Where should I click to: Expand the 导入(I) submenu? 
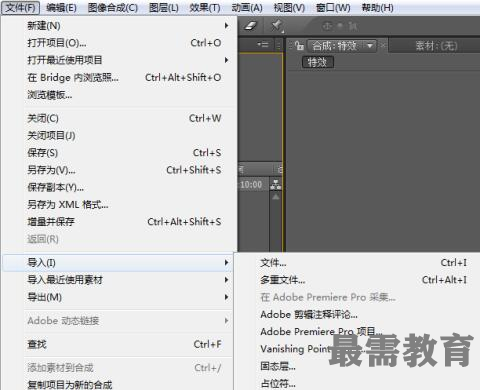pyautogui.click(x=118, y=263)
